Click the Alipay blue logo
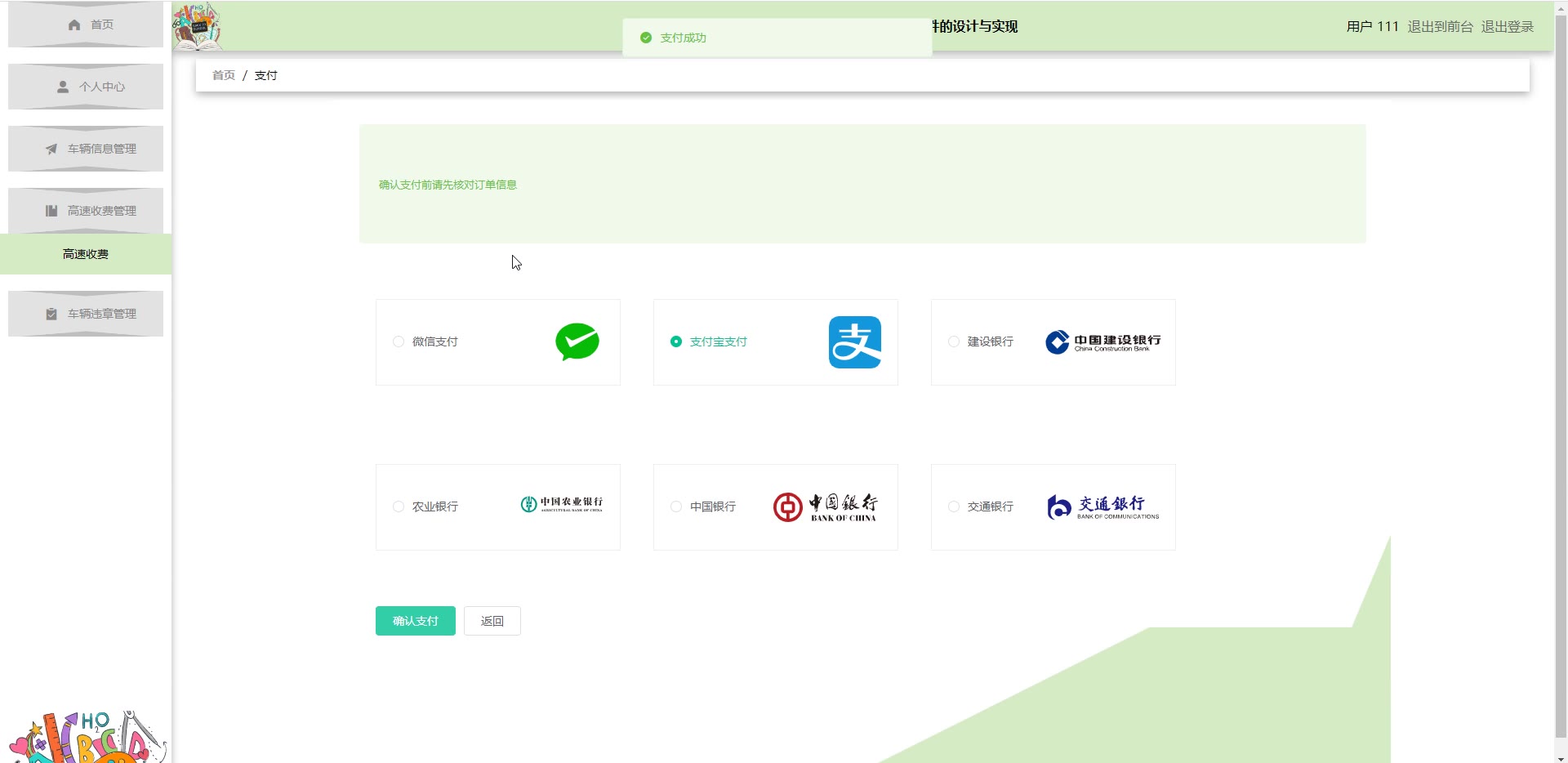This screenshot has height=763, width=1568. [855, 342]
